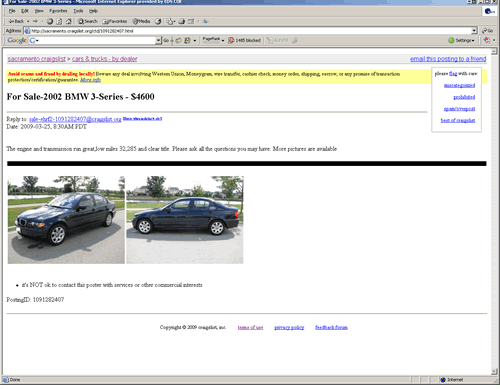Click the Messenger toolbar icon

coord(205,21)
